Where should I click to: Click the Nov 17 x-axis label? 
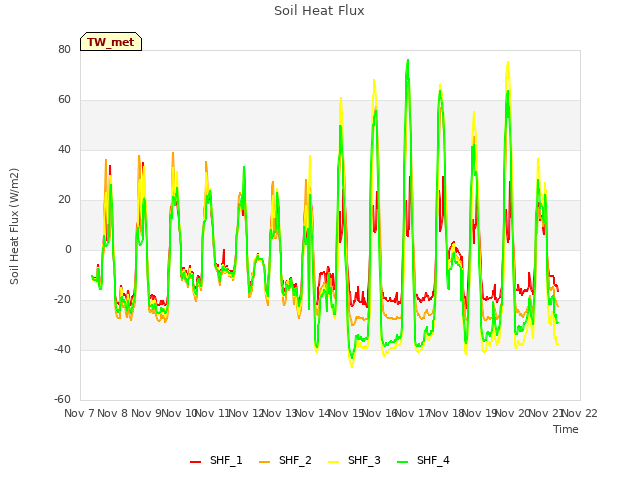[x=412, y=413]
